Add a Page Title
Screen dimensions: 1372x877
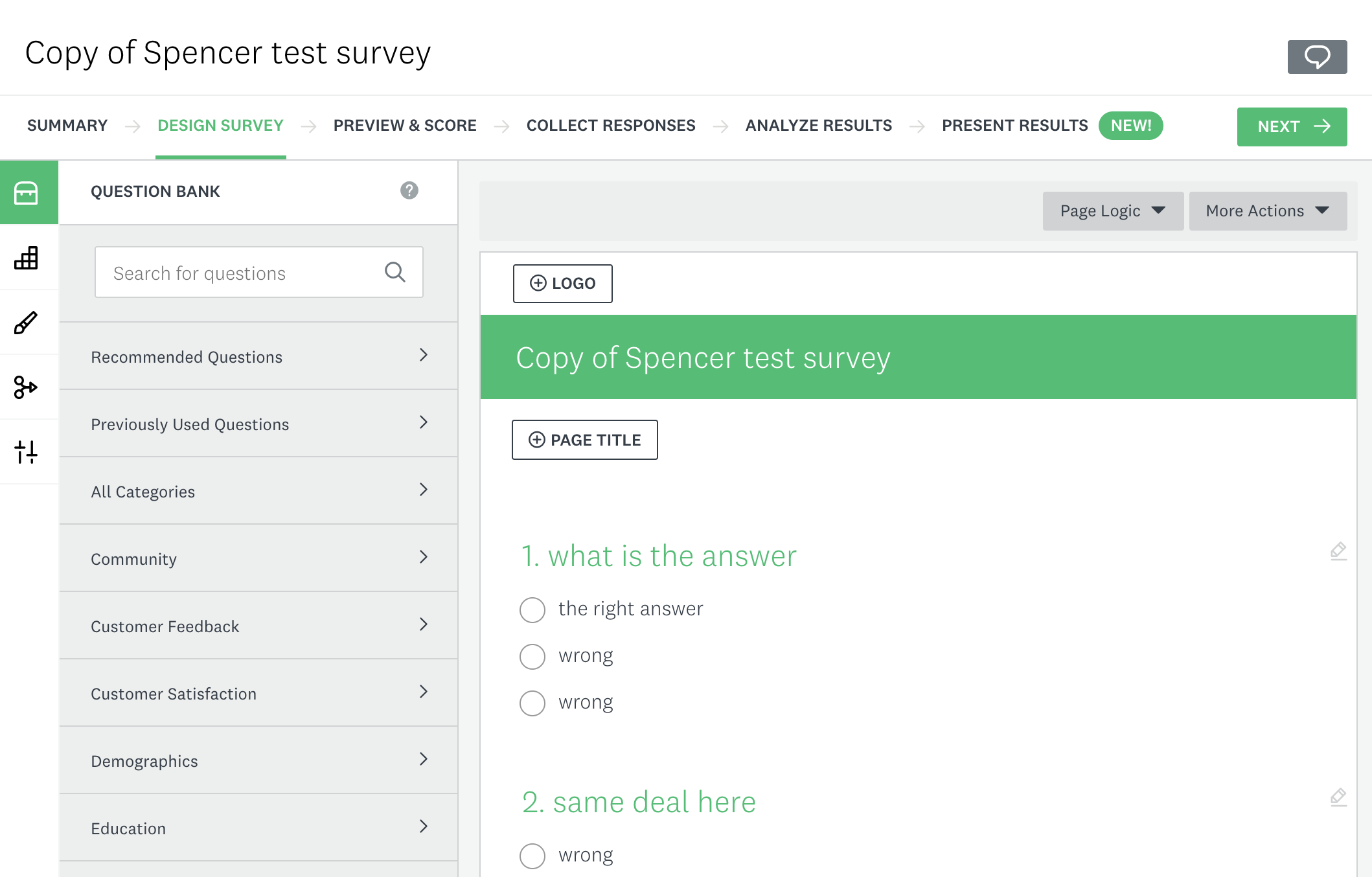tap(584, 440)
